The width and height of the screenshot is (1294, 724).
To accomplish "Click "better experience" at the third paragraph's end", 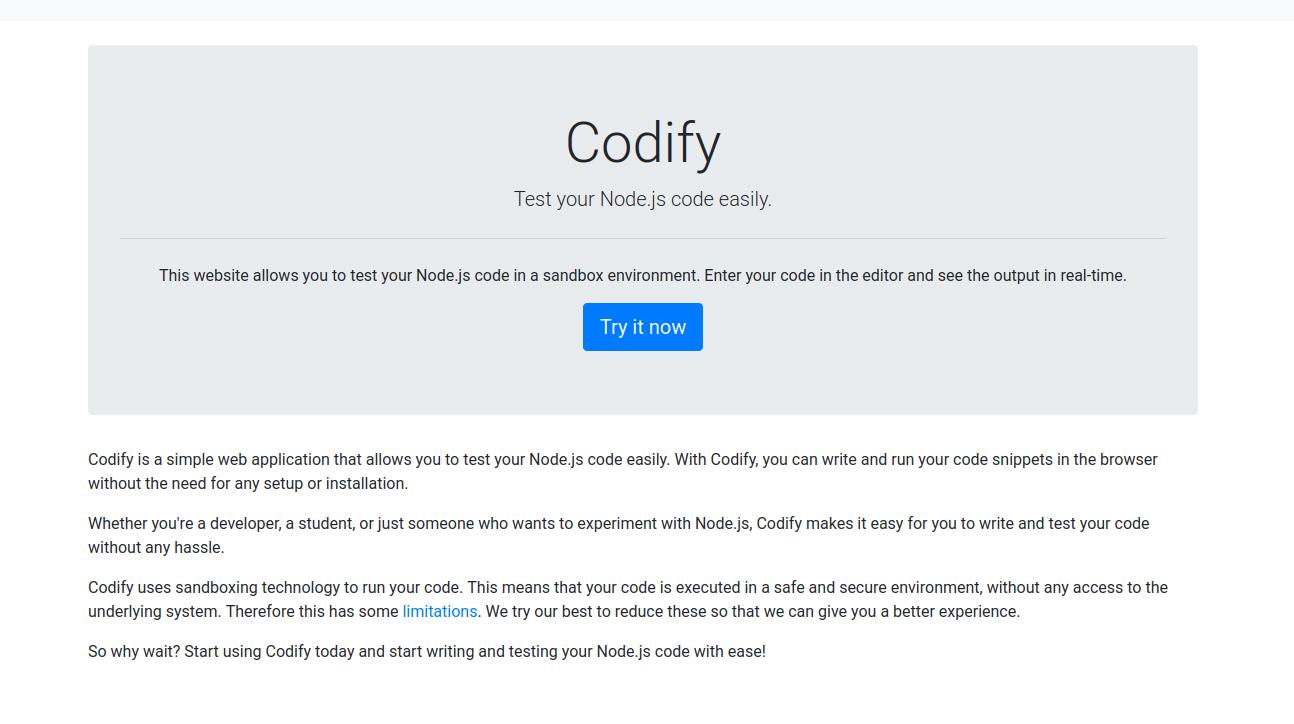I will point(954,611).
